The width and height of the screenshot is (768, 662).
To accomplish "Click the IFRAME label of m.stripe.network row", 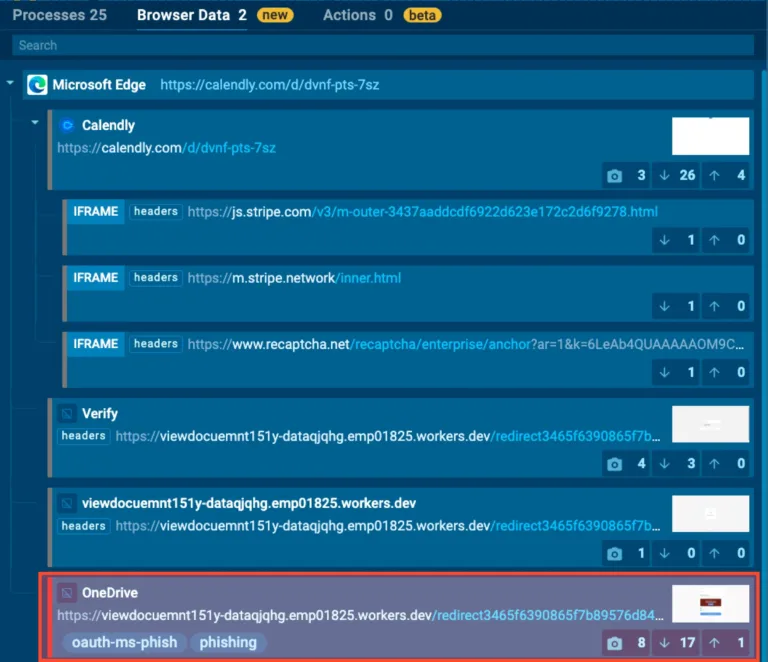I will click(96, 278).
